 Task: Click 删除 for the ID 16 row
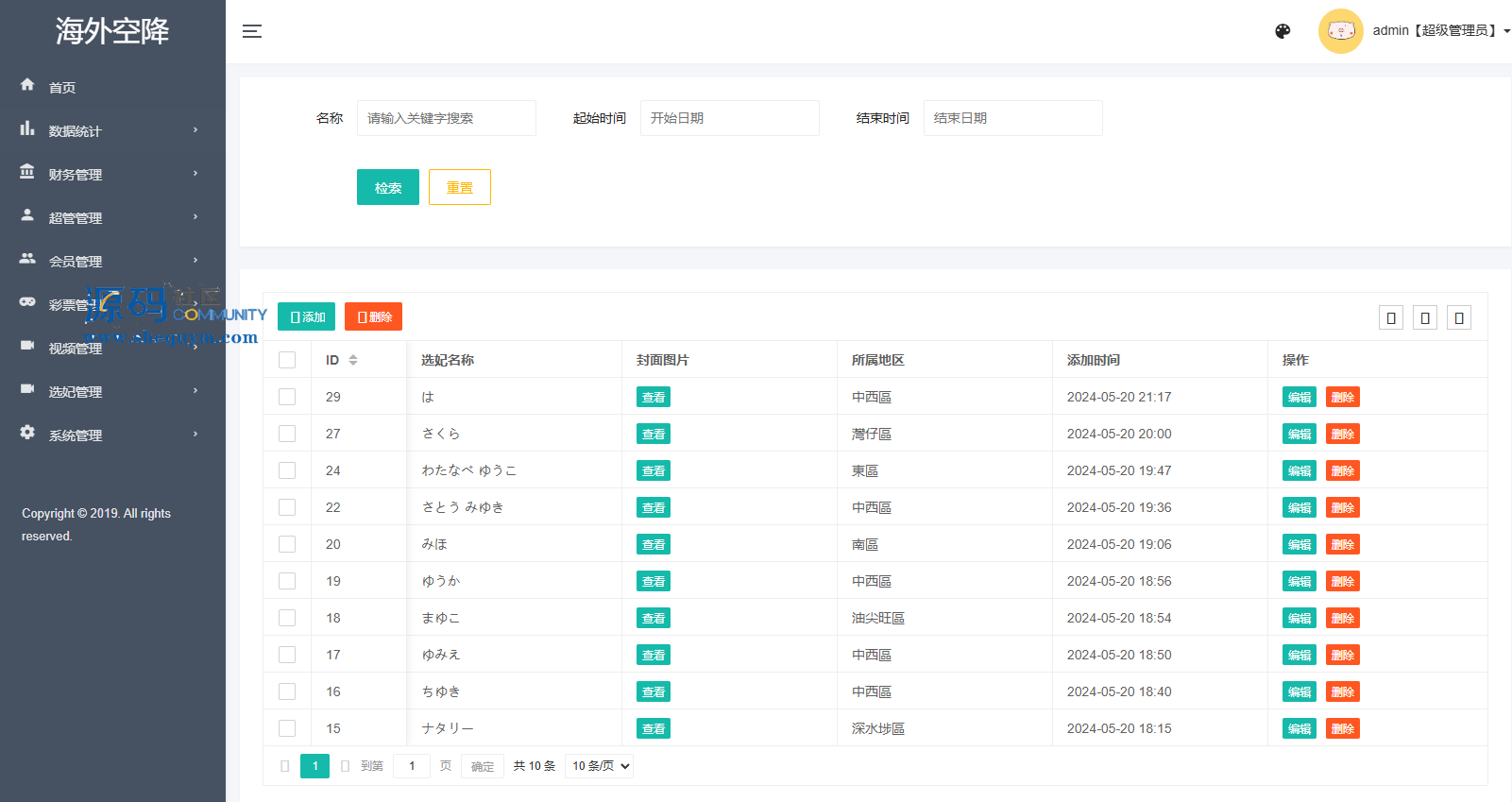coord(1343,691)
